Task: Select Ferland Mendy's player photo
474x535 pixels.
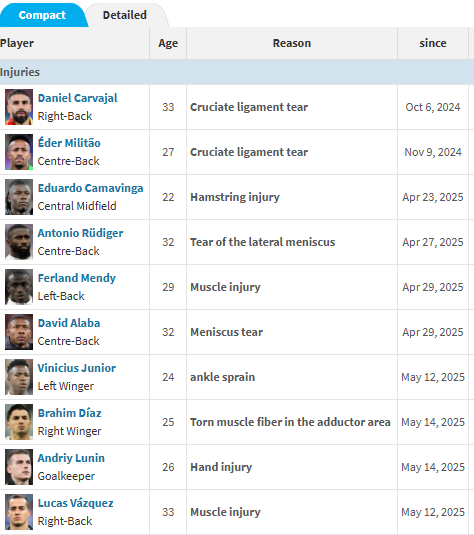Action: point(19,287)
